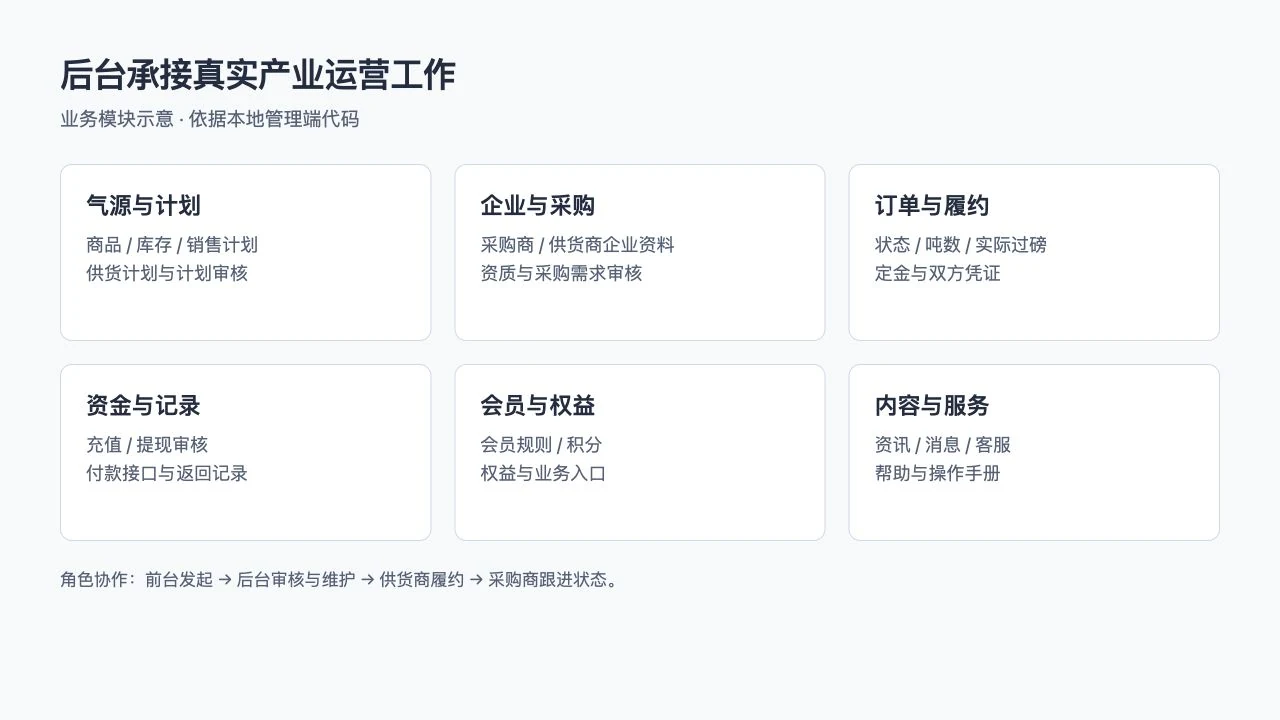Click the title 后台承接真实产业运营工作
The width and height of the screenshot is (1280, 720).
[x=258, y=75]
